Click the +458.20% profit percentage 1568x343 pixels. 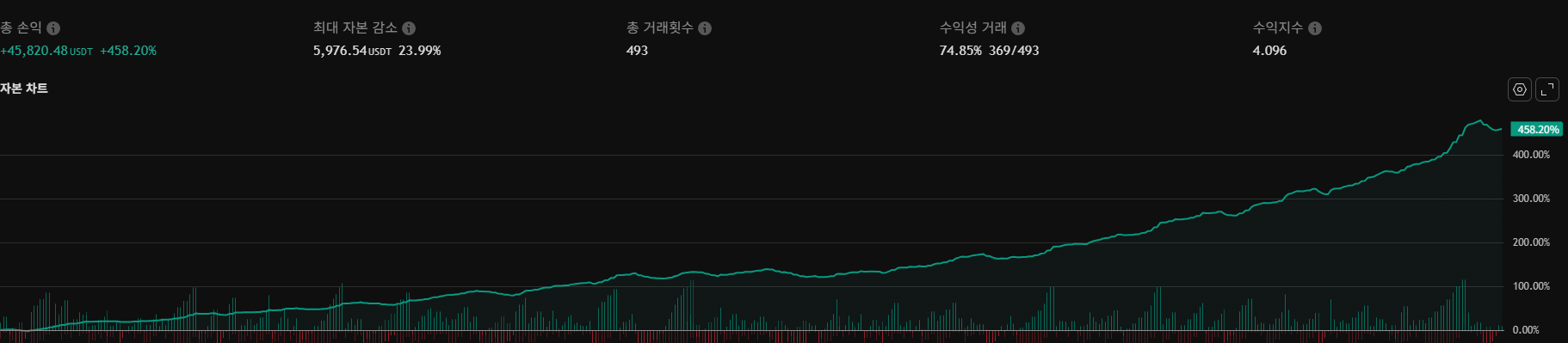128,51
